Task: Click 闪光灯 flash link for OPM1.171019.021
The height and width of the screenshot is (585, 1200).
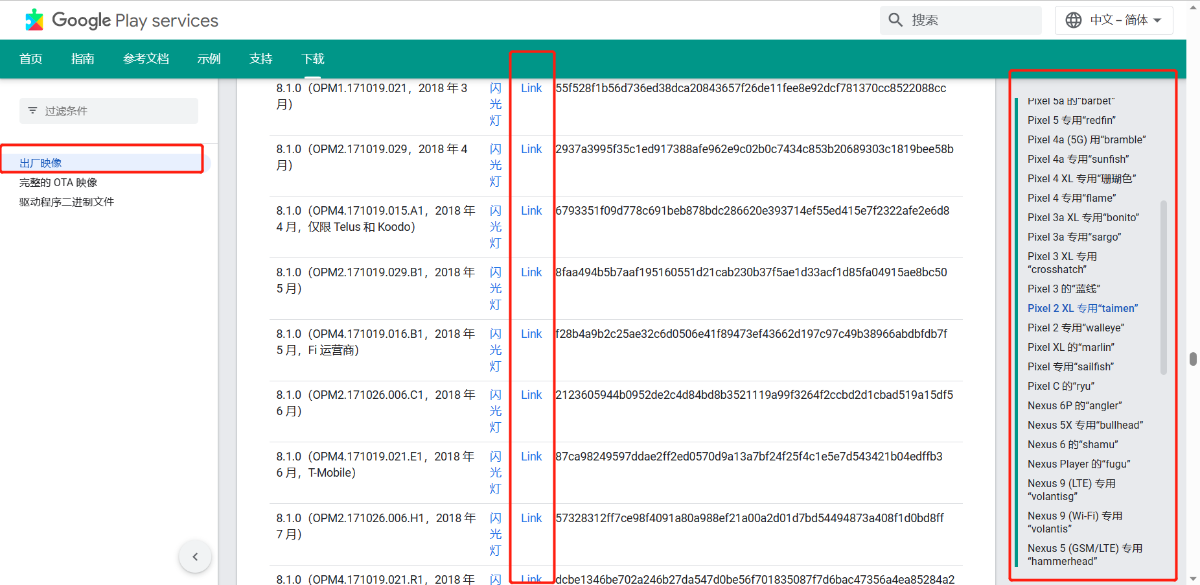Action: [496, 104]
